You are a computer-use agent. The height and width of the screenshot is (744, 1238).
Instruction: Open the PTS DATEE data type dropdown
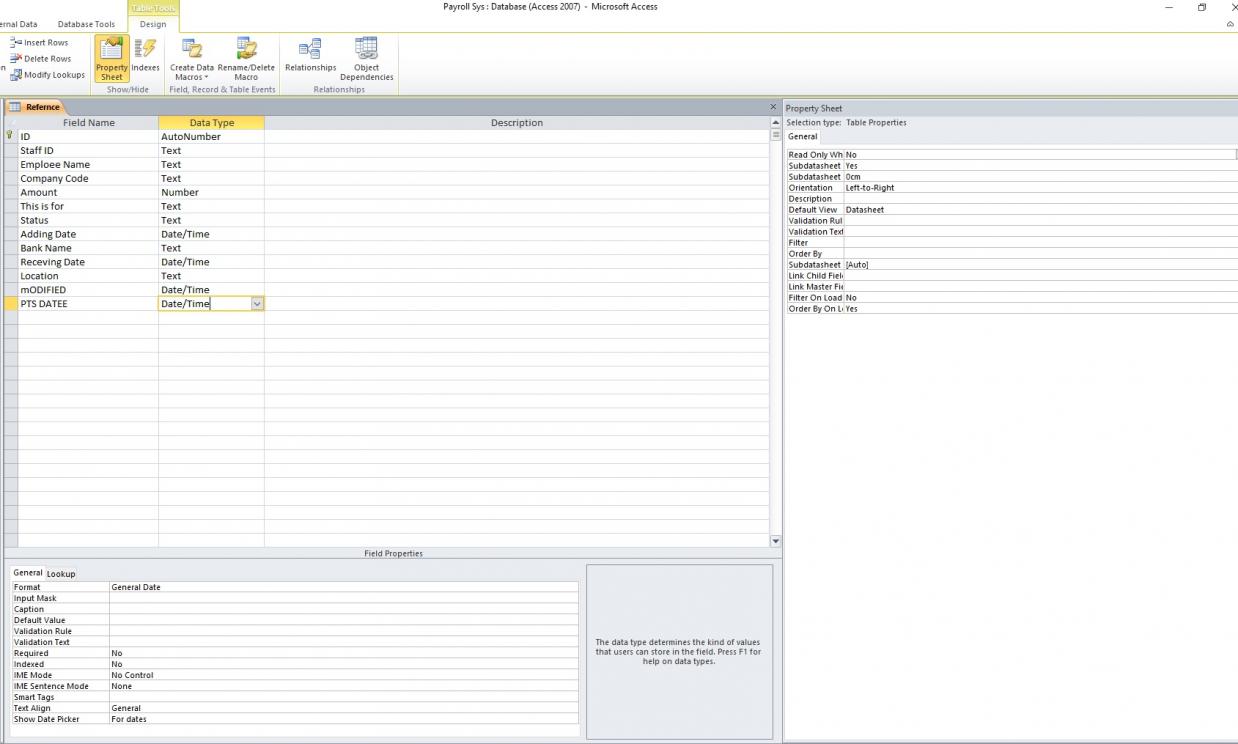coord(257,304)
